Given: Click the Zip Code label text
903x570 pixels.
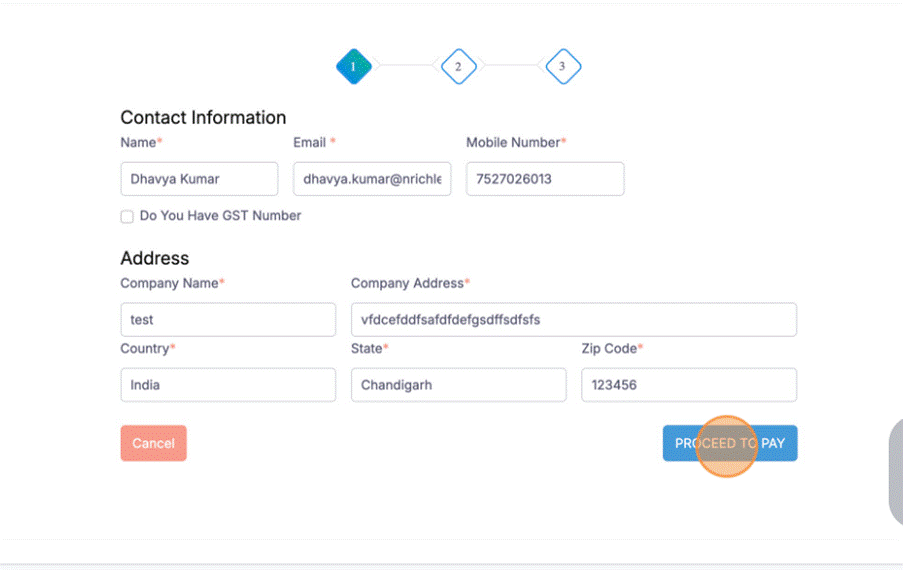Looking at the screenshot, I should pos(610,348).
